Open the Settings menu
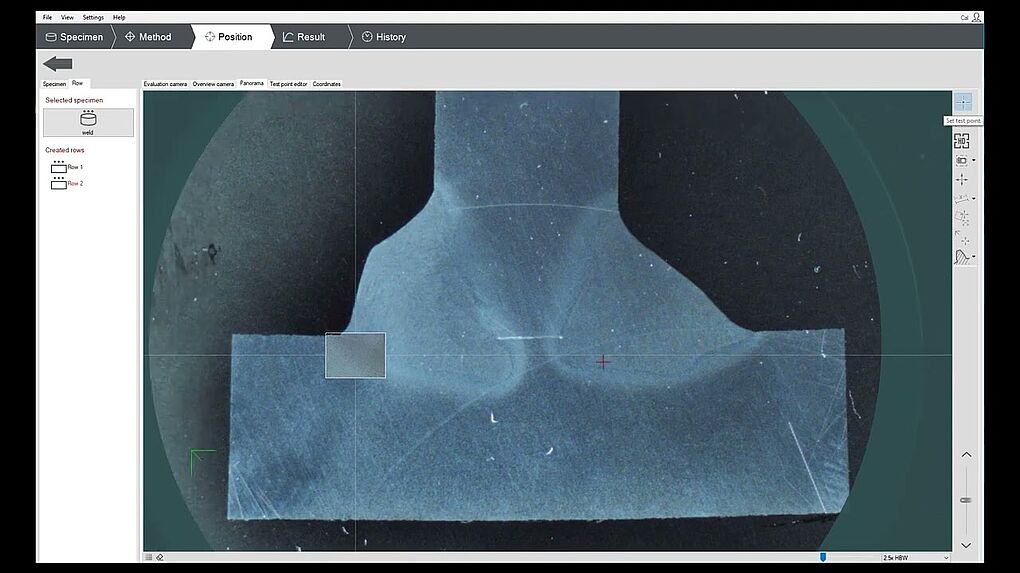The image size is (1020, 573). [x=93, y=17]
